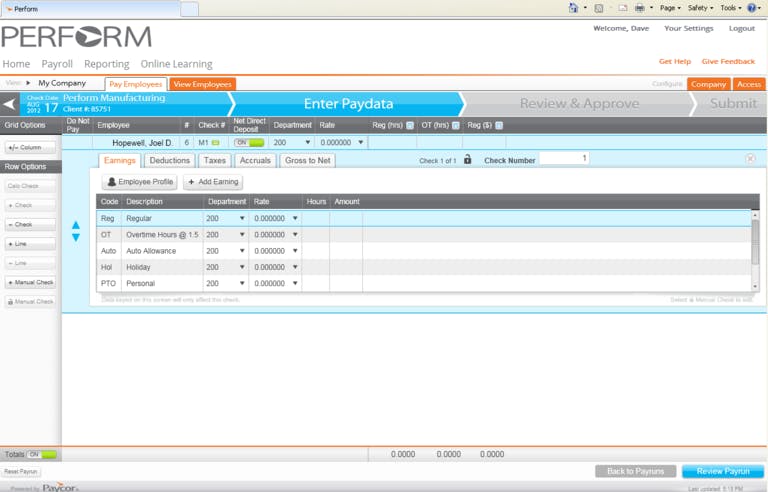Switch to the Gross to Net tab
The image size is (768, 492).
click(x=308, y=160)
